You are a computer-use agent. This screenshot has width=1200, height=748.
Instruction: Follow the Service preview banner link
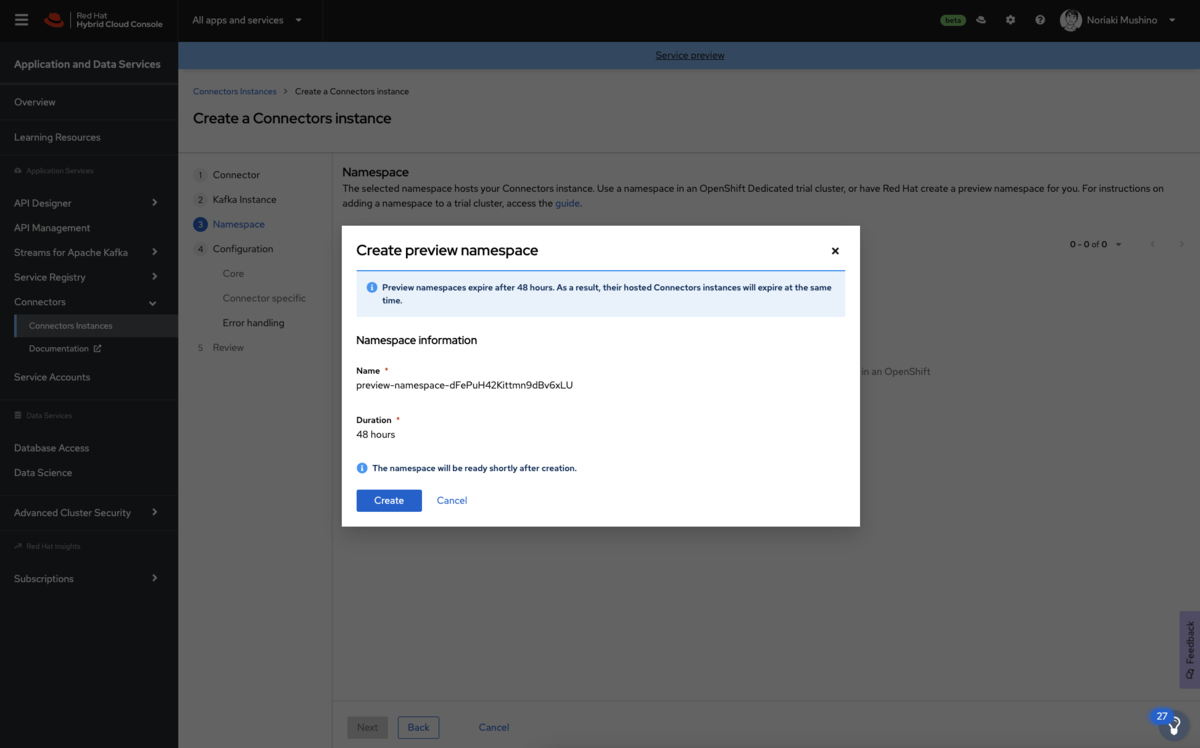pyautogui.click(x=690, y=55)
